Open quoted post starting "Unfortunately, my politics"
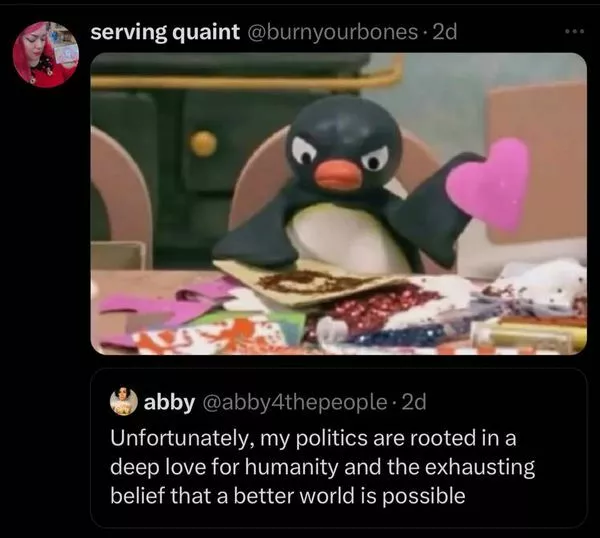Viewport: 600px width, 538px height. click(x=339, y=448)
